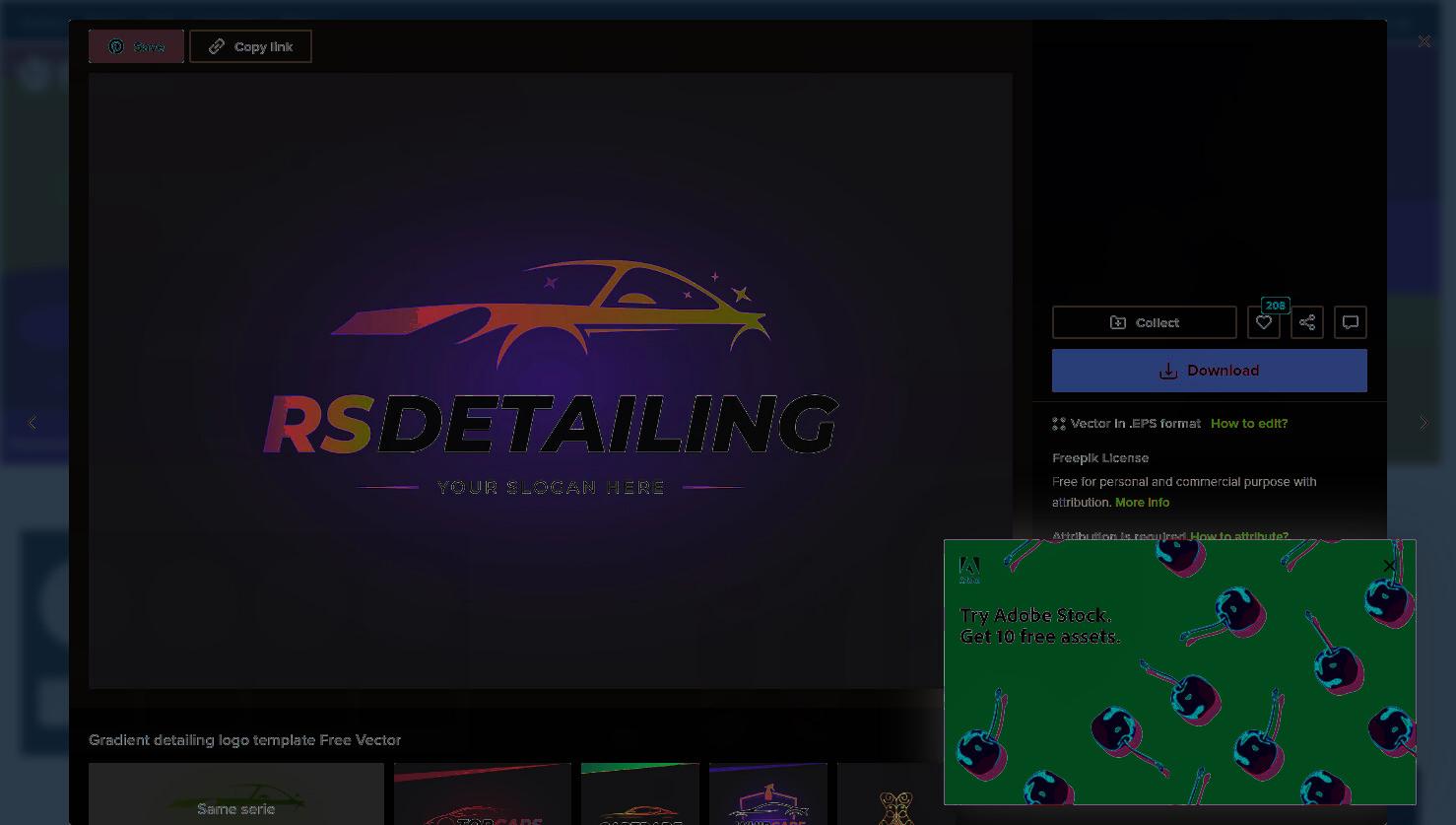This screenshot has width=1456, height=825.
Task: Open the share options icon
Action: pos(1307,322)
